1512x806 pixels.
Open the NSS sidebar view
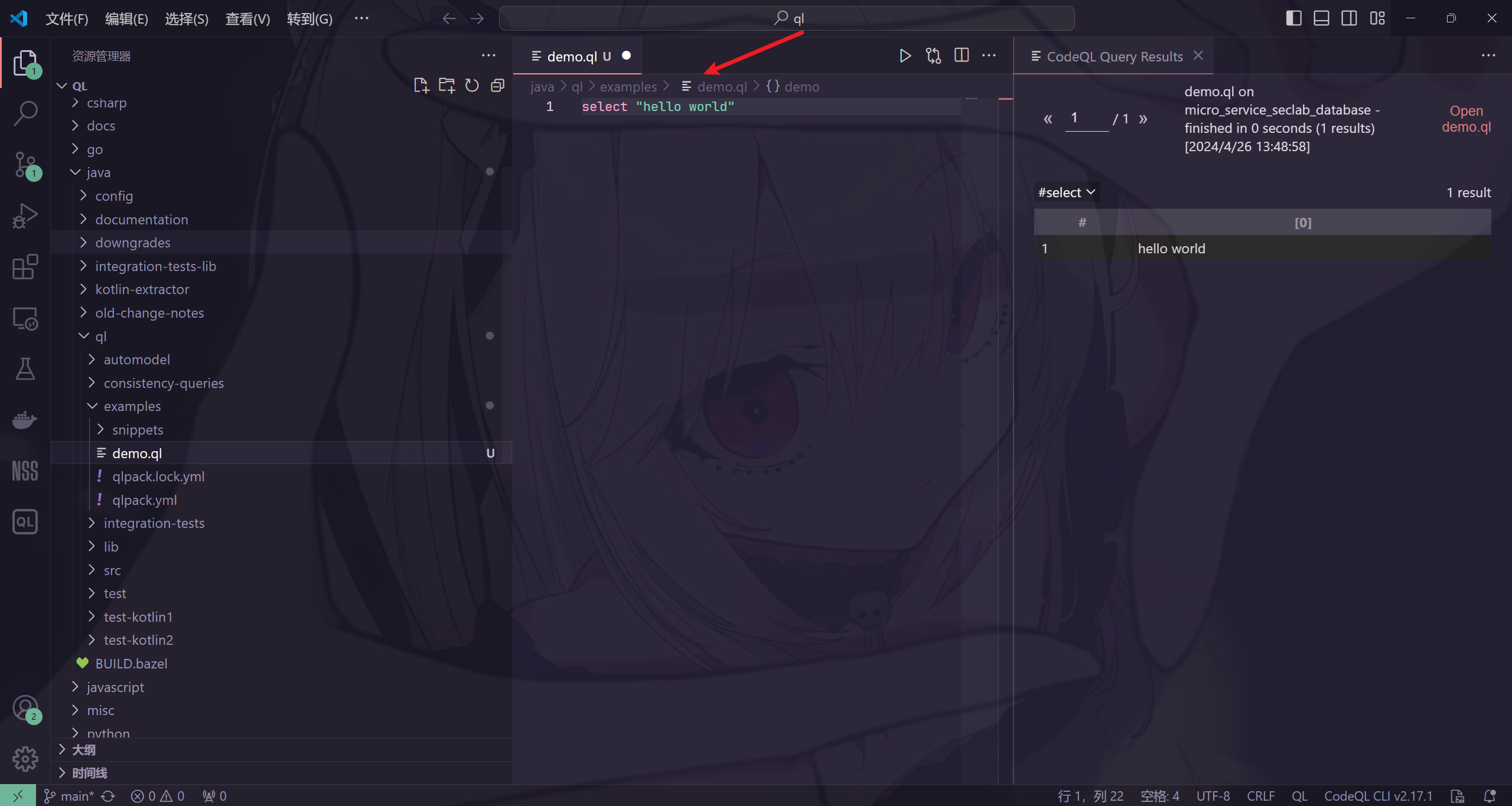coord(25,471)
